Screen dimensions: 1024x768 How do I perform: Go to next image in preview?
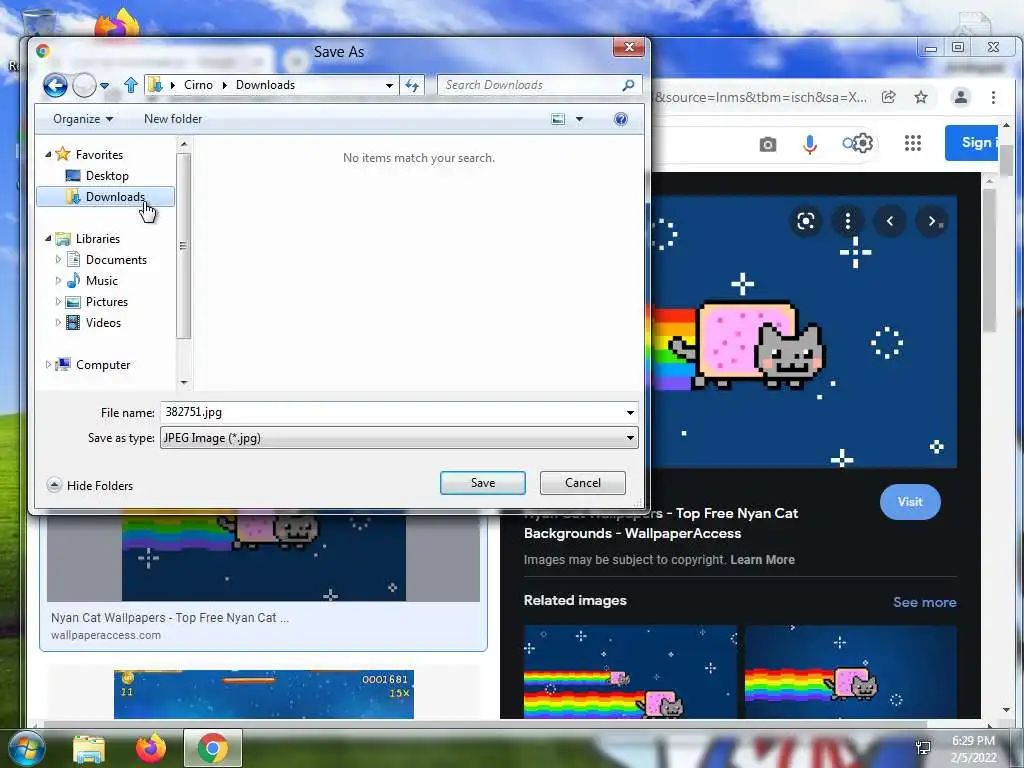coord(931,221)
